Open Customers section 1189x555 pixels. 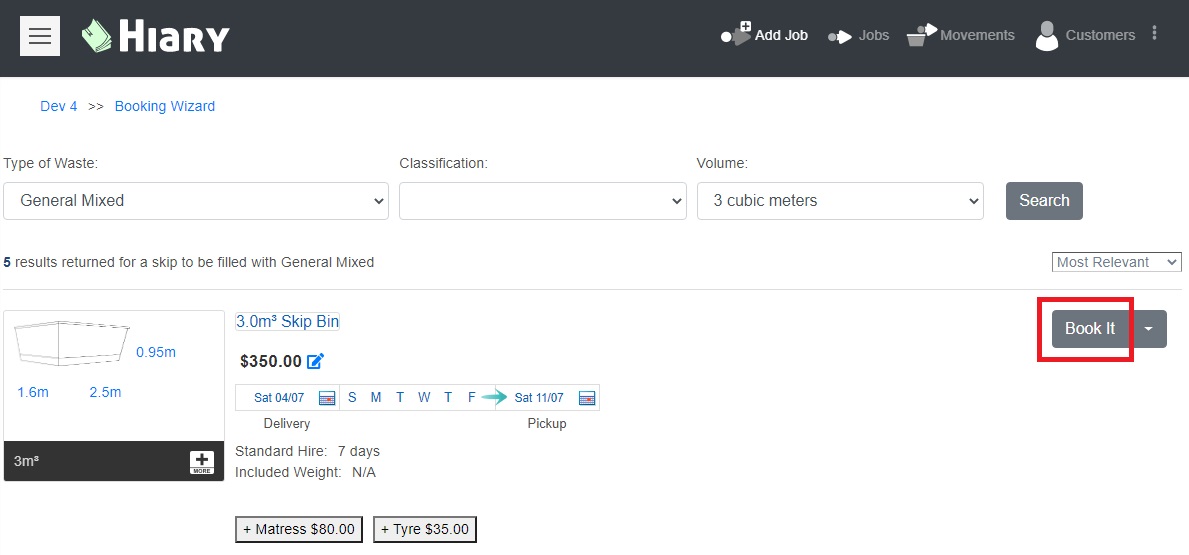[x=1085, y=36]
